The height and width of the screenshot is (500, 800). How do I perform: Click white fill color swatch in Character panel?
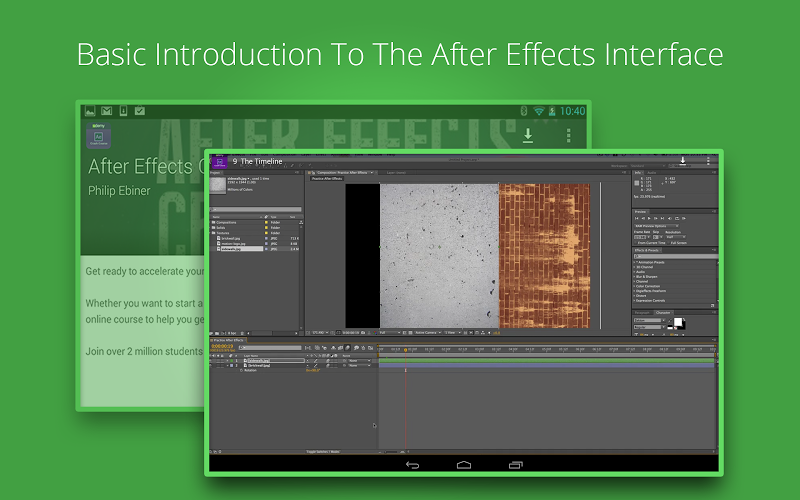[x=678, y=322]
